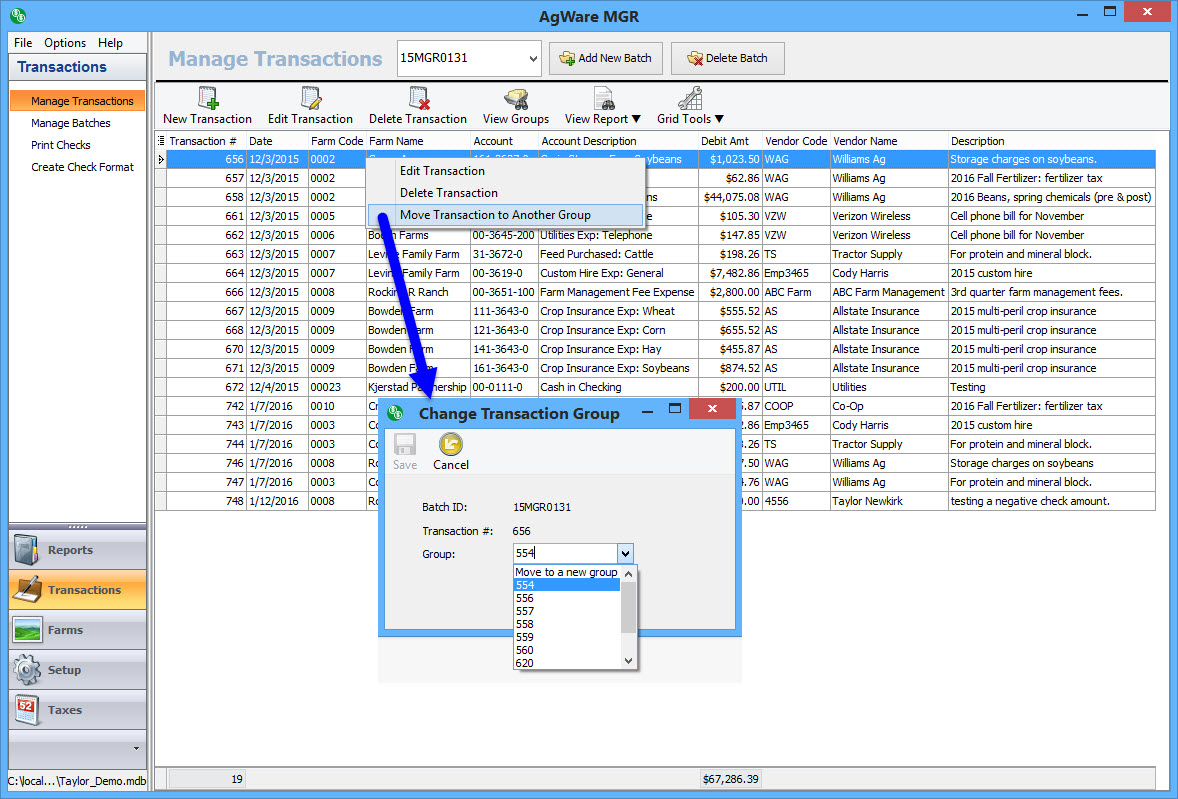Expand the Grid Tools menu
The width and height of the screenshot is (1178, 799).
(690, 99)
